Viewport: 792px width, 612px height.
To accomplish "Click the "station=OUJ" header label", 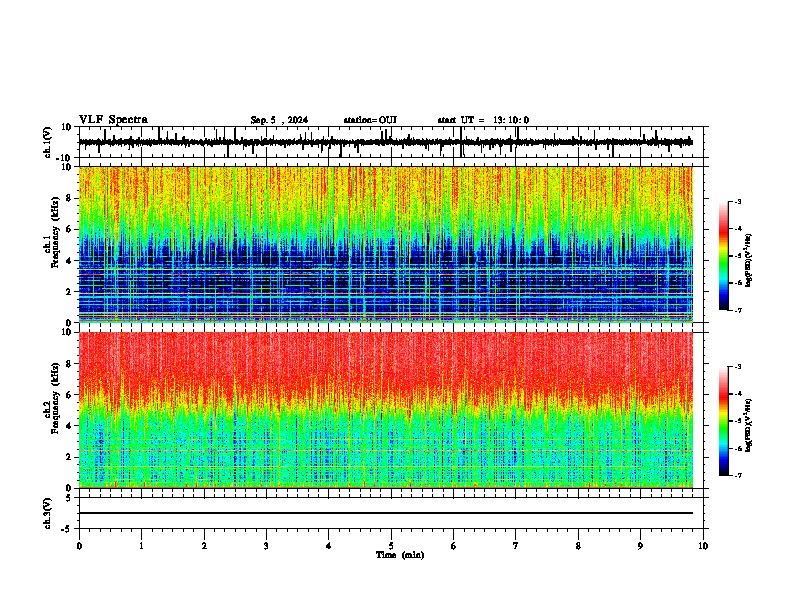I will pos(370,120).
